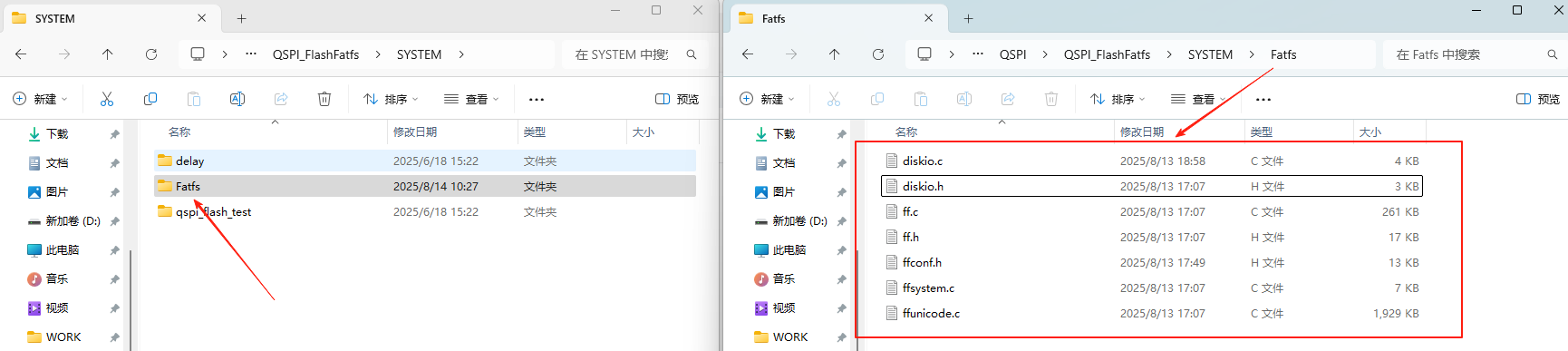Select the ffconf.h file
1568x351 pixels.
click(x=1152, y=262)
